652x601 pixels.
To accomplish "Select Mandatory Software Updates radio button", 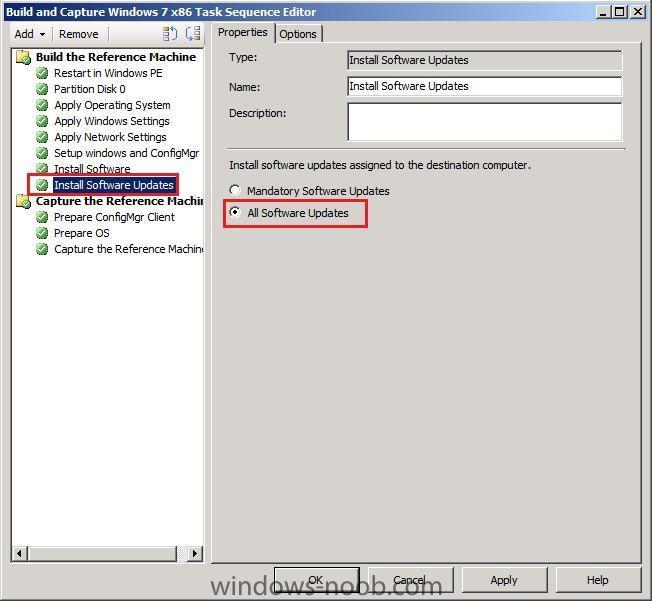I will [235, 190].
